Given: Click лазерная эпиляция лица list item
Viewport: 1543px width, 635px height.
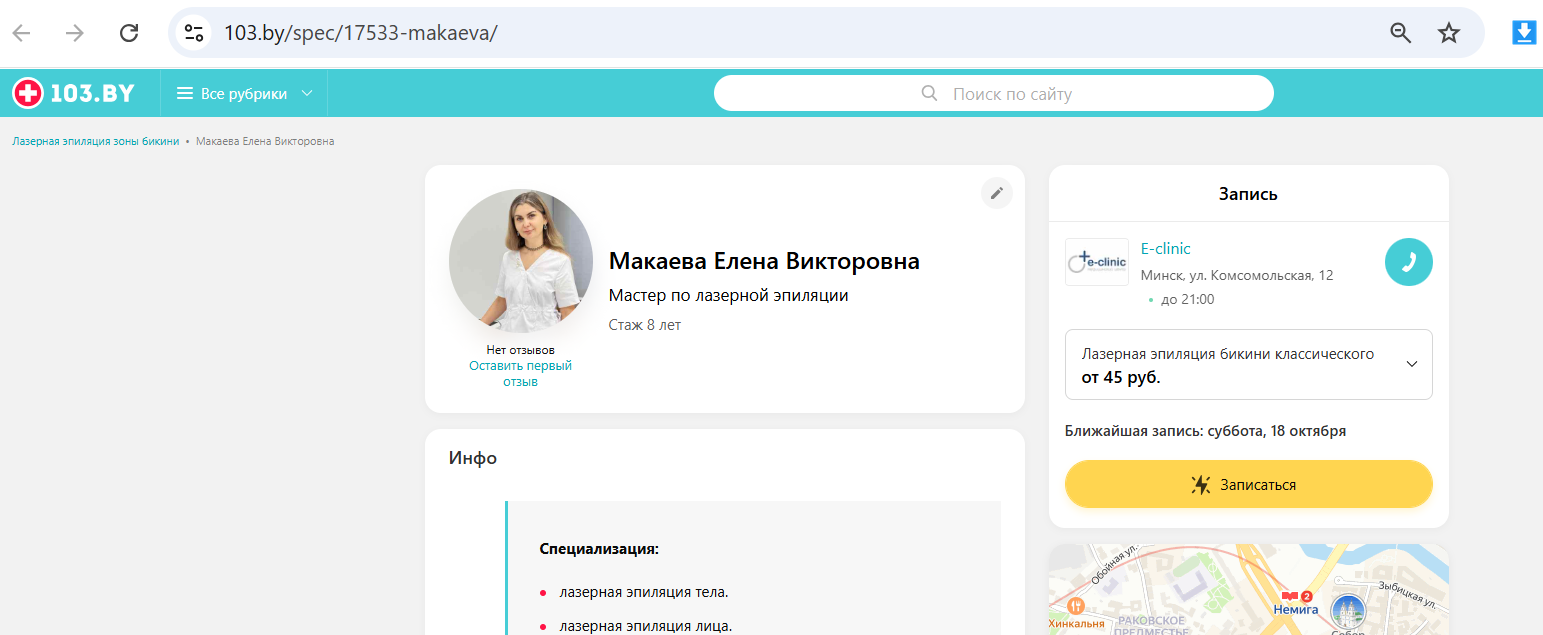Looking at the screenshot, I should (646, 627).
